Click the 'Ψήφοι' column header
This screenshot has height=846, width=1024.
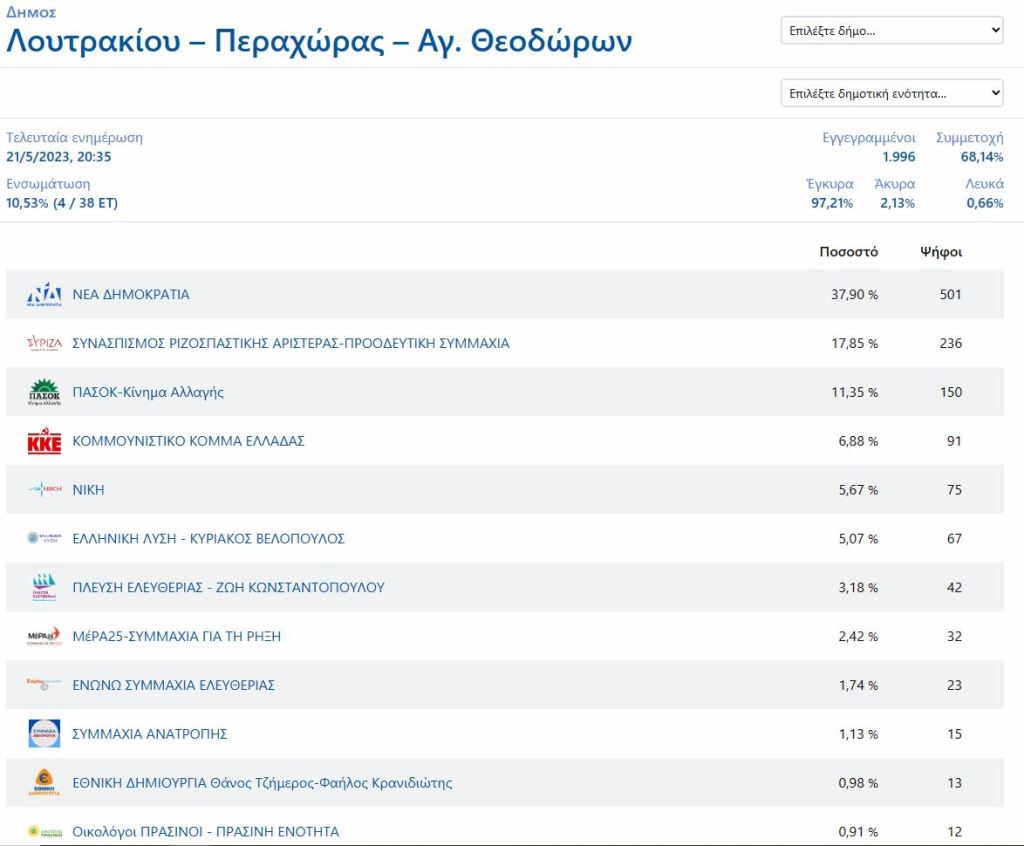[x=940, y=252]
